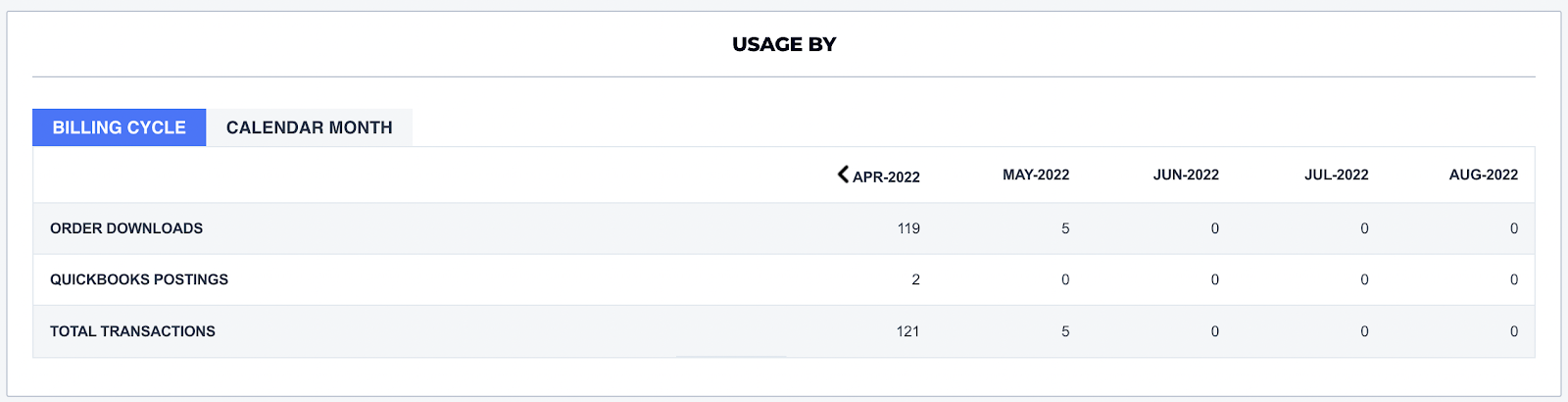1568x402 pixels.
Task: Select the AUG-2022 column header
Action: point(1484,175)
